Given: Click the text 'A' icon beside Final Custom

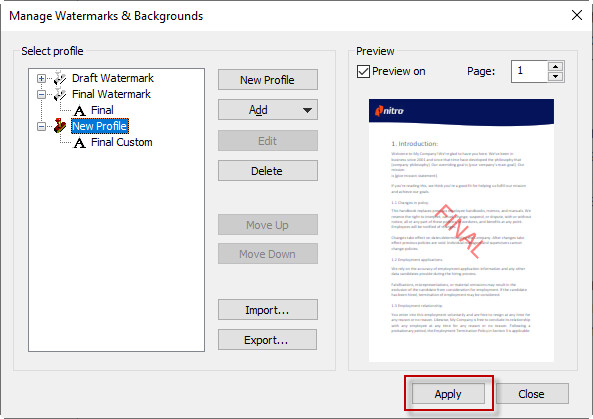Looking at the screenshot, I should point(79,143).
